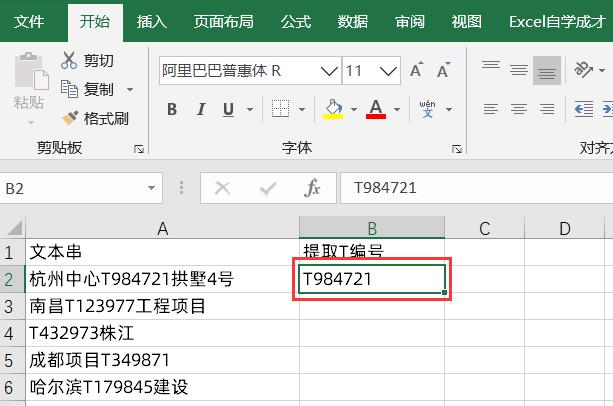Viewport: 613px width, 406px height.
Task: Click the Copy icon
Action: 69,89
